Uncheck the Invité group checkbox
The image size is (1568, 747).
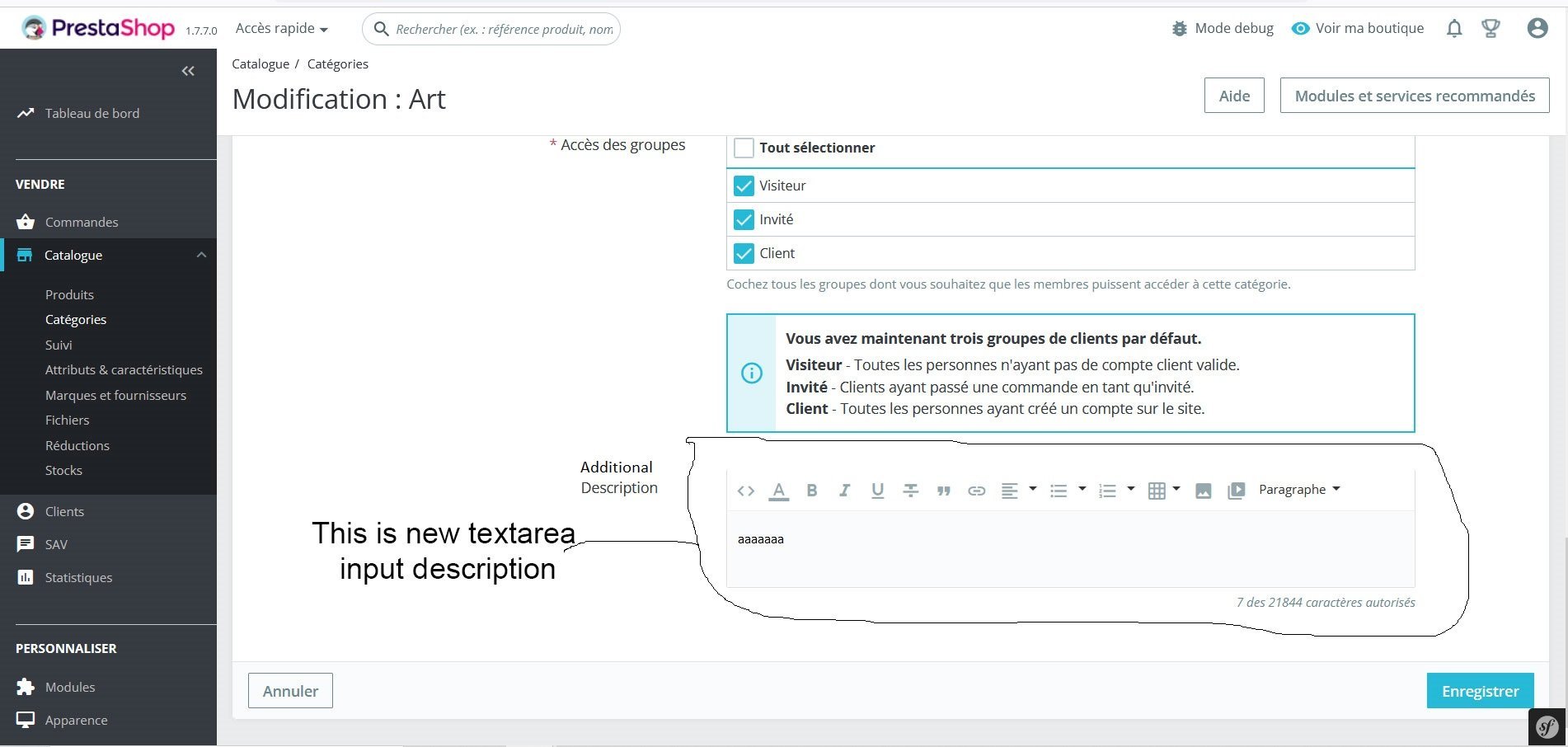[x=744, y=219]
